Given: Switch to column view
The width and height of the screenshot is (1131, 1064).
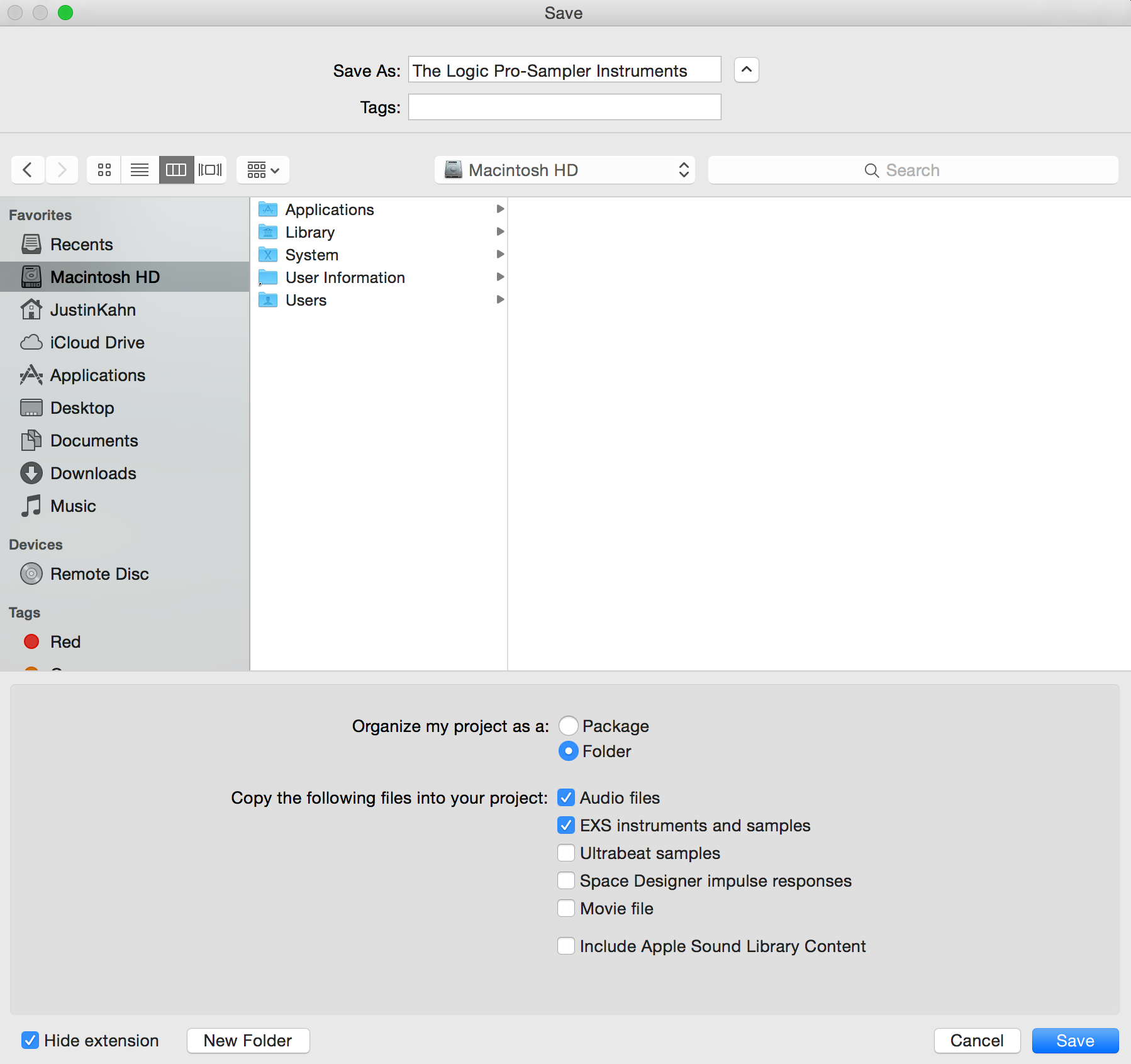Looking at the screenshot, I should 176,170.
